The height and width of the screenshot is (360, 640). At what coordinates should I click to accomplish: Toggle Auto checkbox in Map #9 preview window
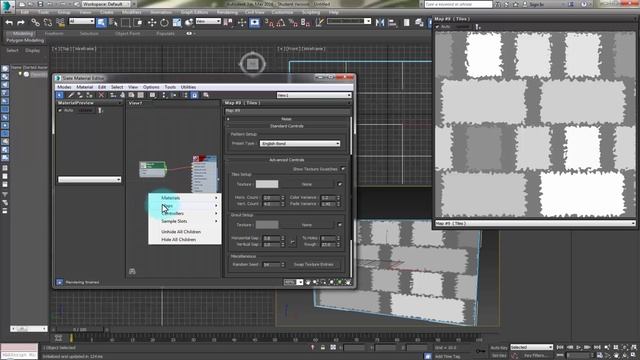click(438, 27)
